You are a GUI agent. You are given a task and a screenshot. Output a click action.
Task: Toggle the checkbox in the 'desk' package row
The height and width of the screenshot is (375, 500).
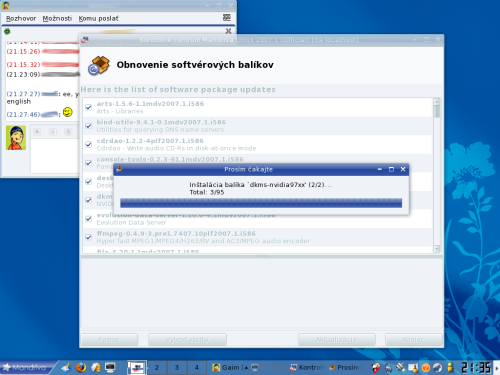click(88, 182)
